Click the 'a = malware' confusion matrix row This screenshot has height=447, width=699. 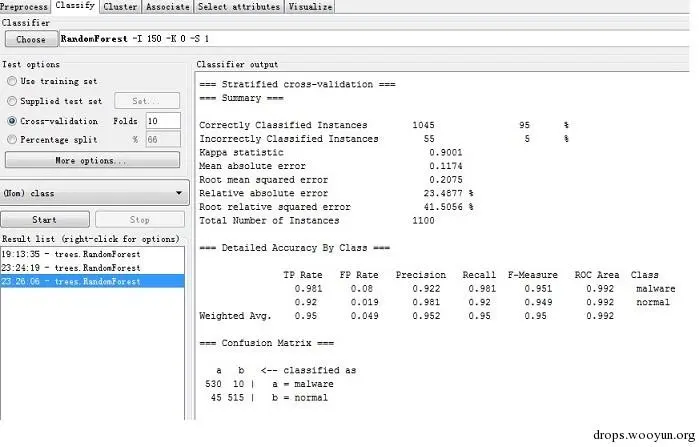(269, 384)
